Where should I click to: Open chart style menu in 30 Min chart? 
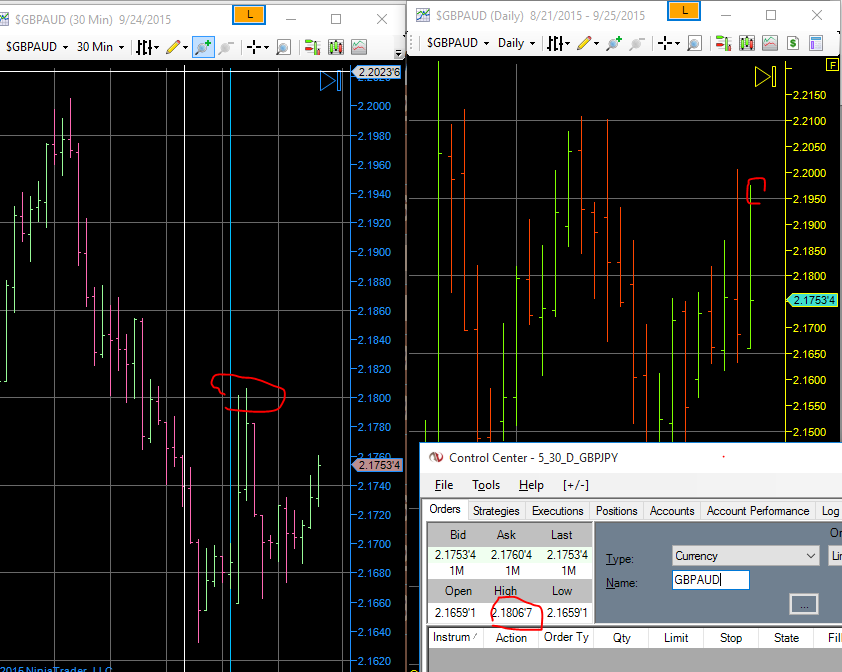(147, 47)
